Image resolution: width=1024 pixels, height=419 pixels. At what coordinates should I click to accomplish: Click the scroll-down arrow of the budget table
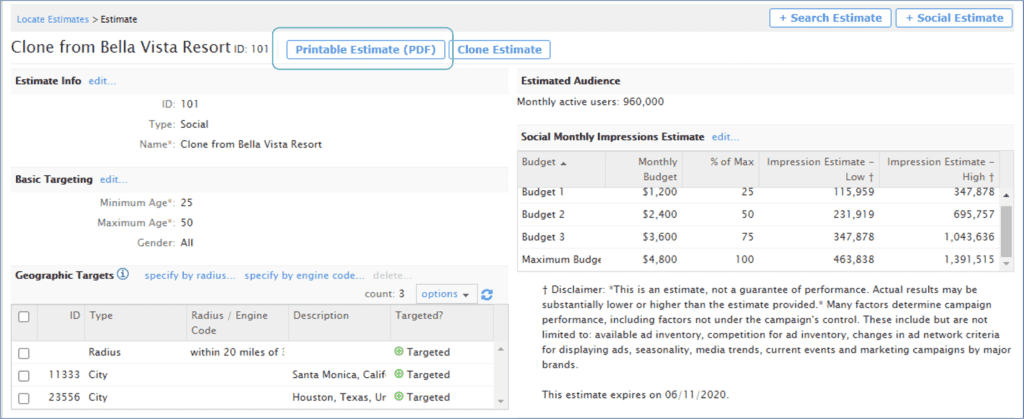[1006, 263]
